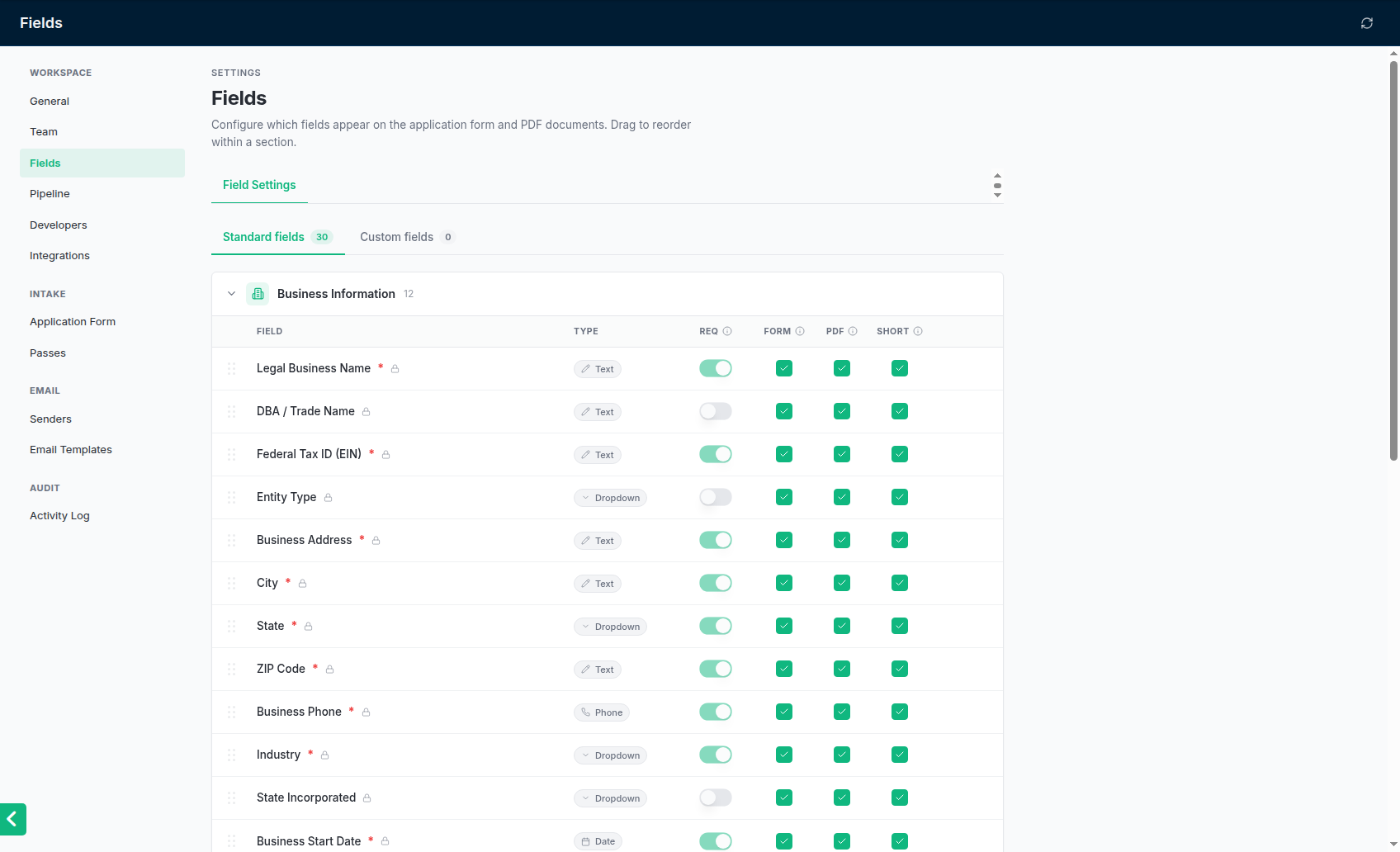Click the lock icon beside ZIP Code
Image resolution: width=1400 pixels, height=852 pixels.
(330, 670)
